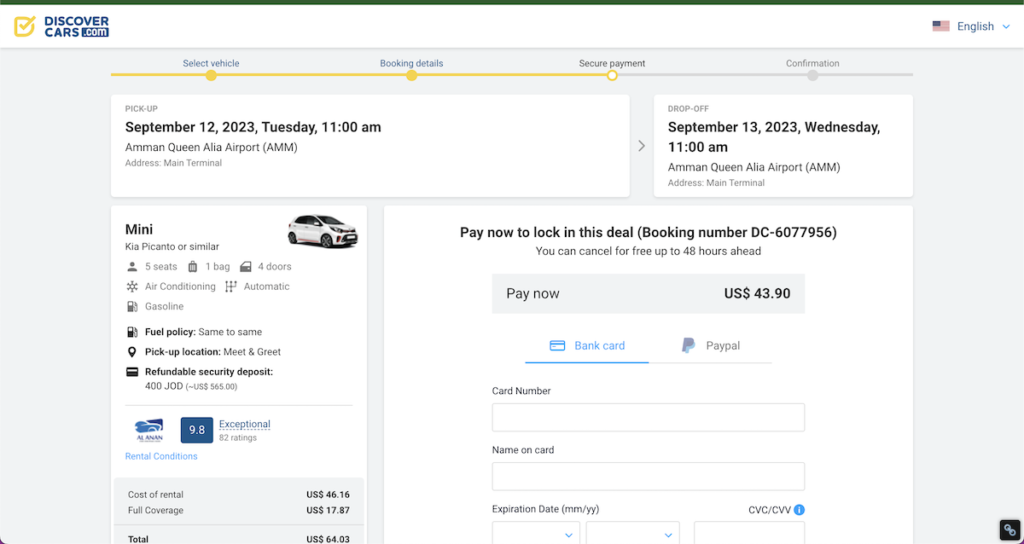The height and width of the screenshot is (544, 1024).
Task: Click the link icon in bottom-right corner
Action: point(1010,530)
